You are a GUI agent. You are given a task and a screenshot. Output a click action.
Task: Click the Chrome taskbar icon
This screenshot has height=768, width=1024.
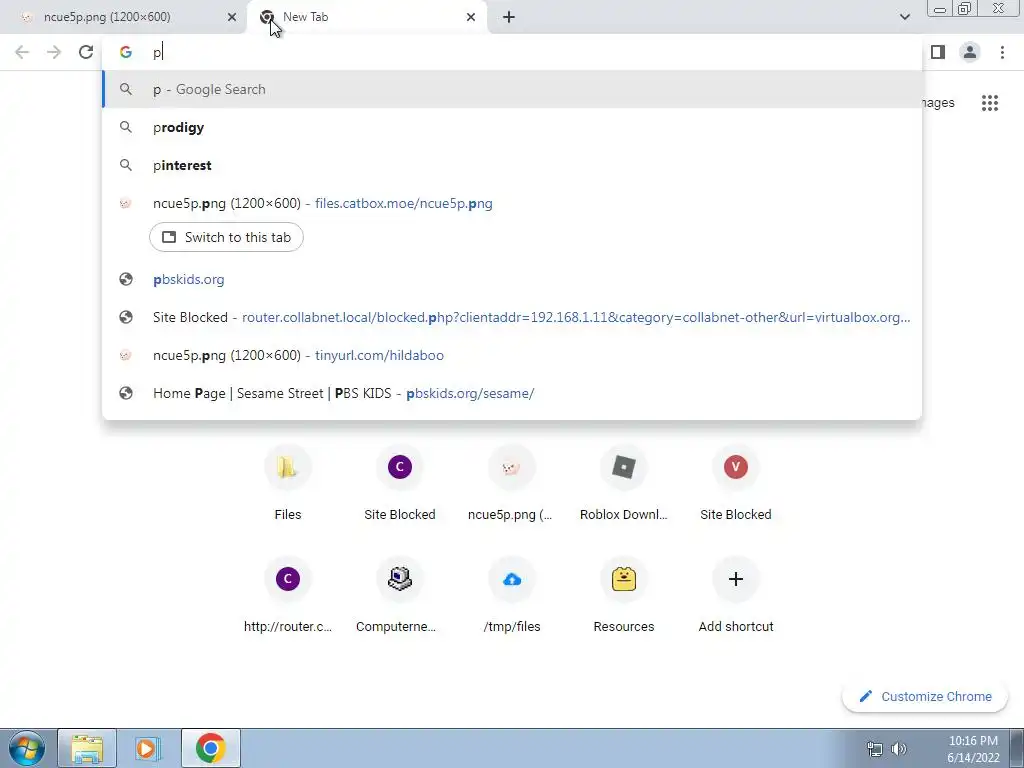click(x=210, y=748)
